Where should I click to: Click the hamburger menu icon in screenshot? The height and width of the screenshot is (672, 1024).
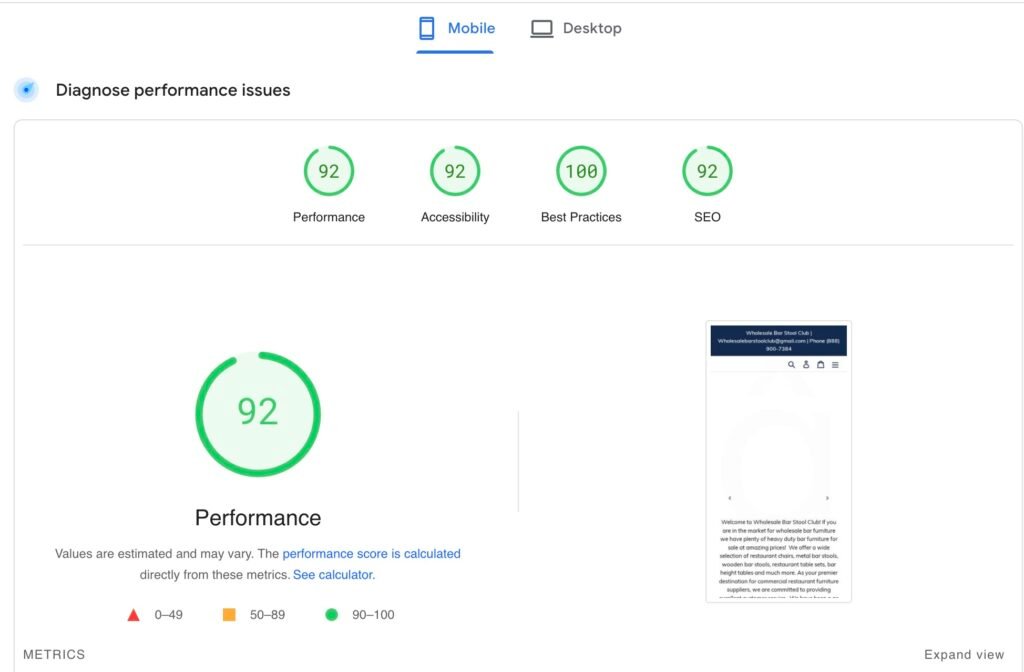coord(835,365)
